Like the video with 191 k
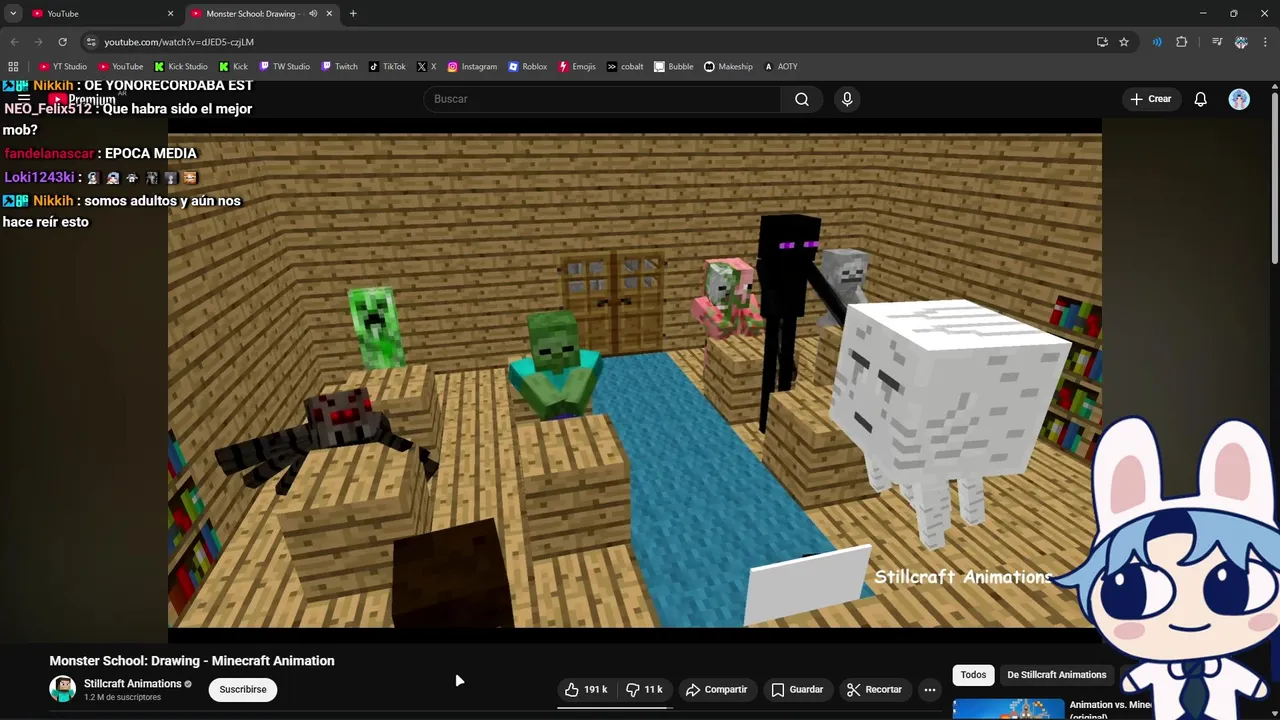1280x720 pixels. (586, 689)
